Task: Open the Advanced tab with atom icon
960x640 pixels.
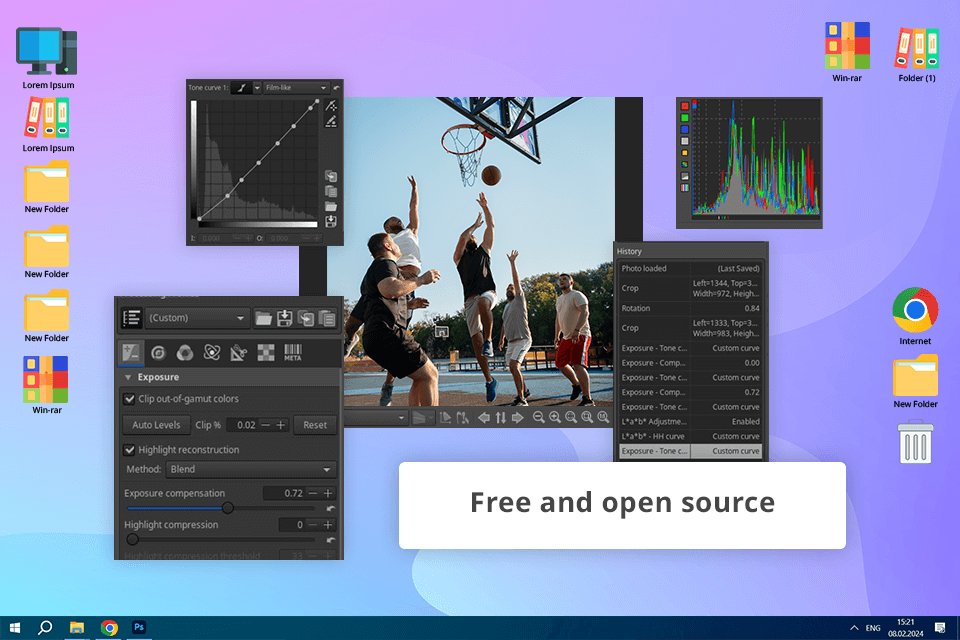Action: 212,353
